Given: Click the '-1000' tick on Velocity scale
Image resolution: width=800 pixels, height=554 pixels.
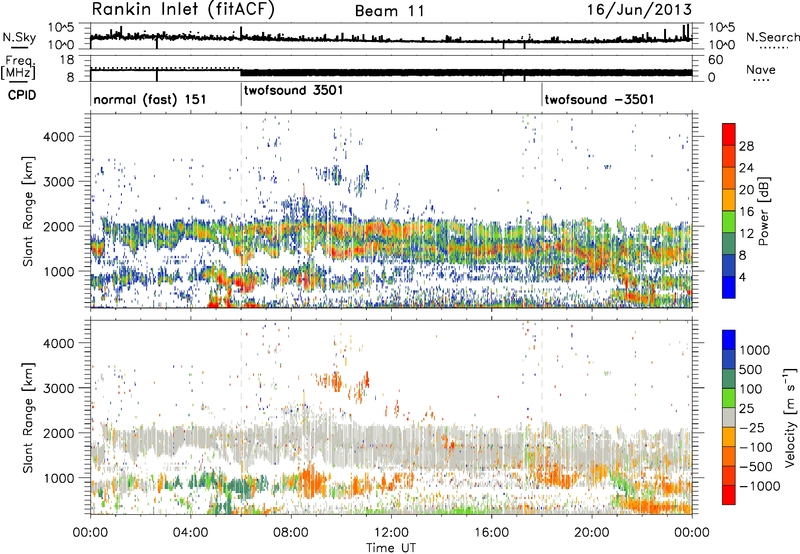Looking at the screenshot, I should point(760,486).
